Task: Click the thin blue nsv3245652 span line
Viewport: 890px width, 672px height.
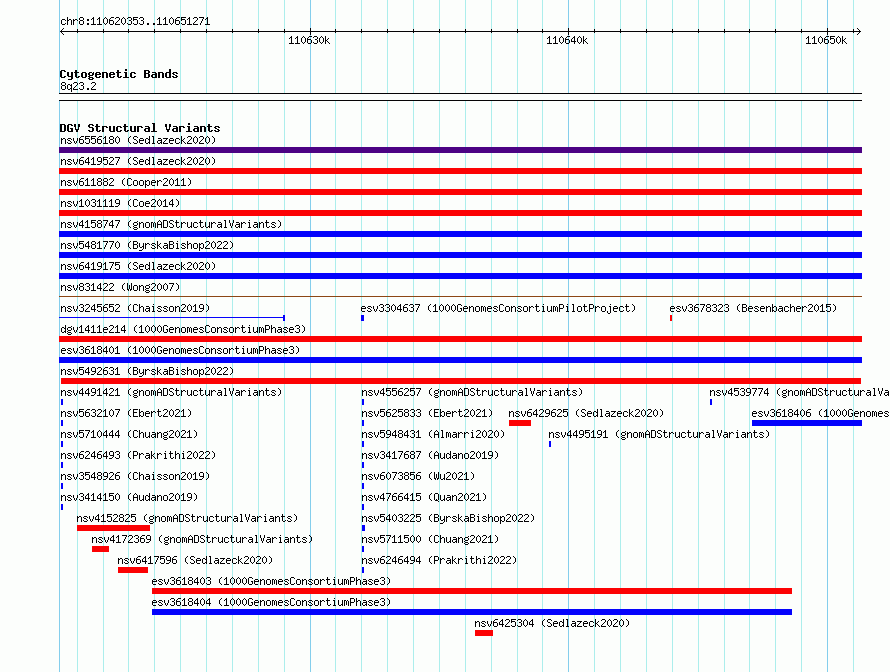Action: [x=172, y=318]
